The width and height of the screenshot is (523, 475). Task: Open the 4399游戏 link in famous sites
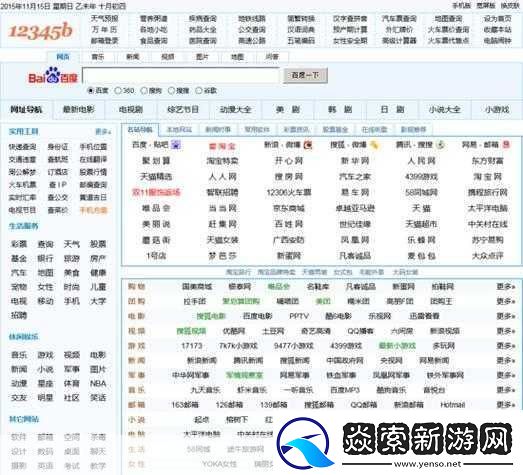point(421,176)
